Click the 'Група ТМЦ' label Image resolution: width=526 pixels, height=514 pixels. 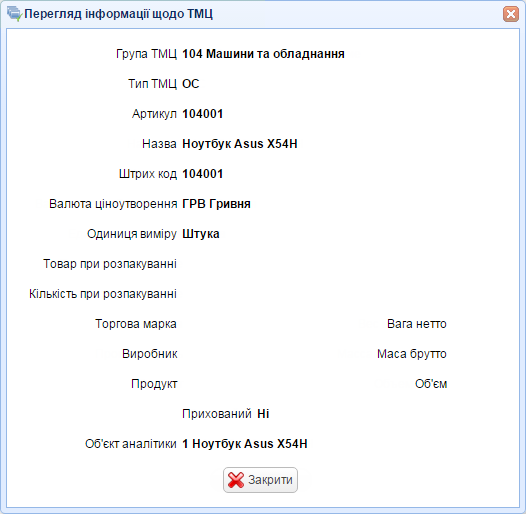click(146, 54)
